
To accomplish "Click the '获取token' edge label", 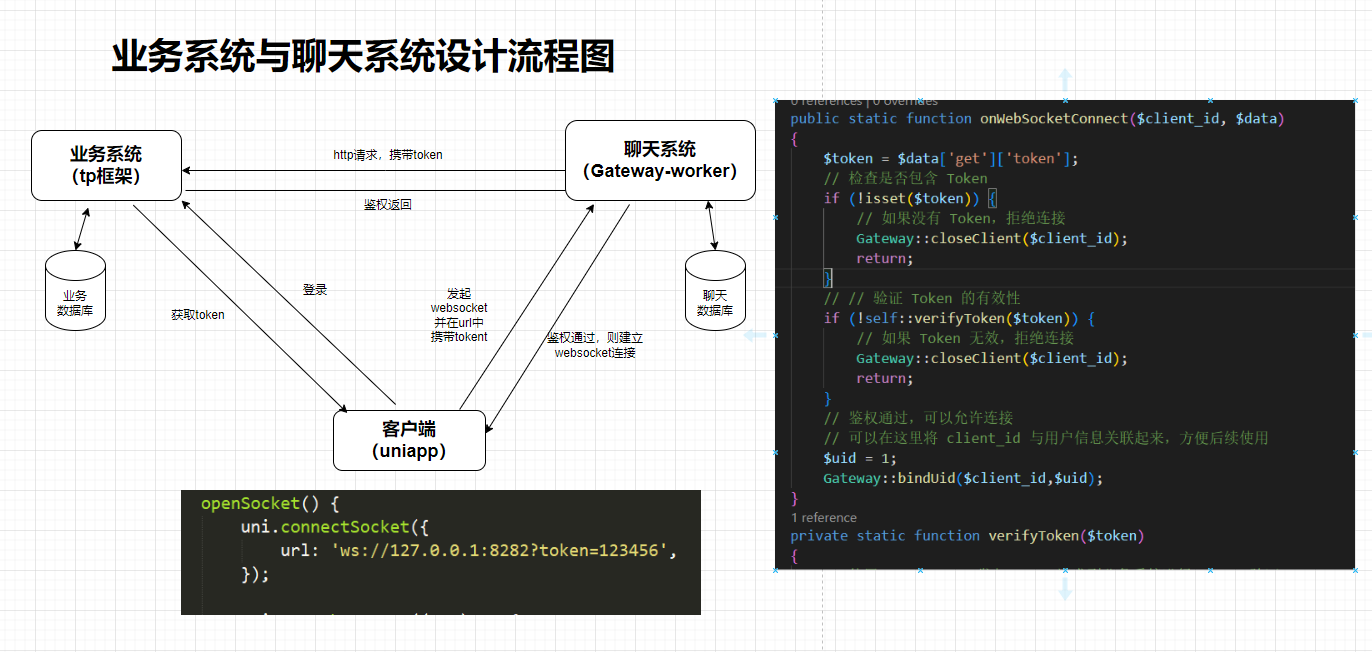I will (198, 314).
